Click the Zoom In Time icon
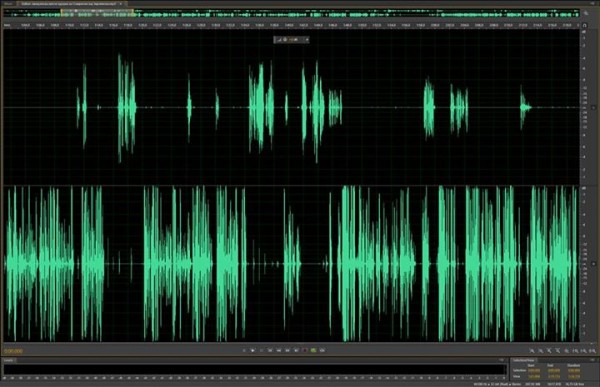Viewport: 600px width, 387px height. (x=549, y=350)
